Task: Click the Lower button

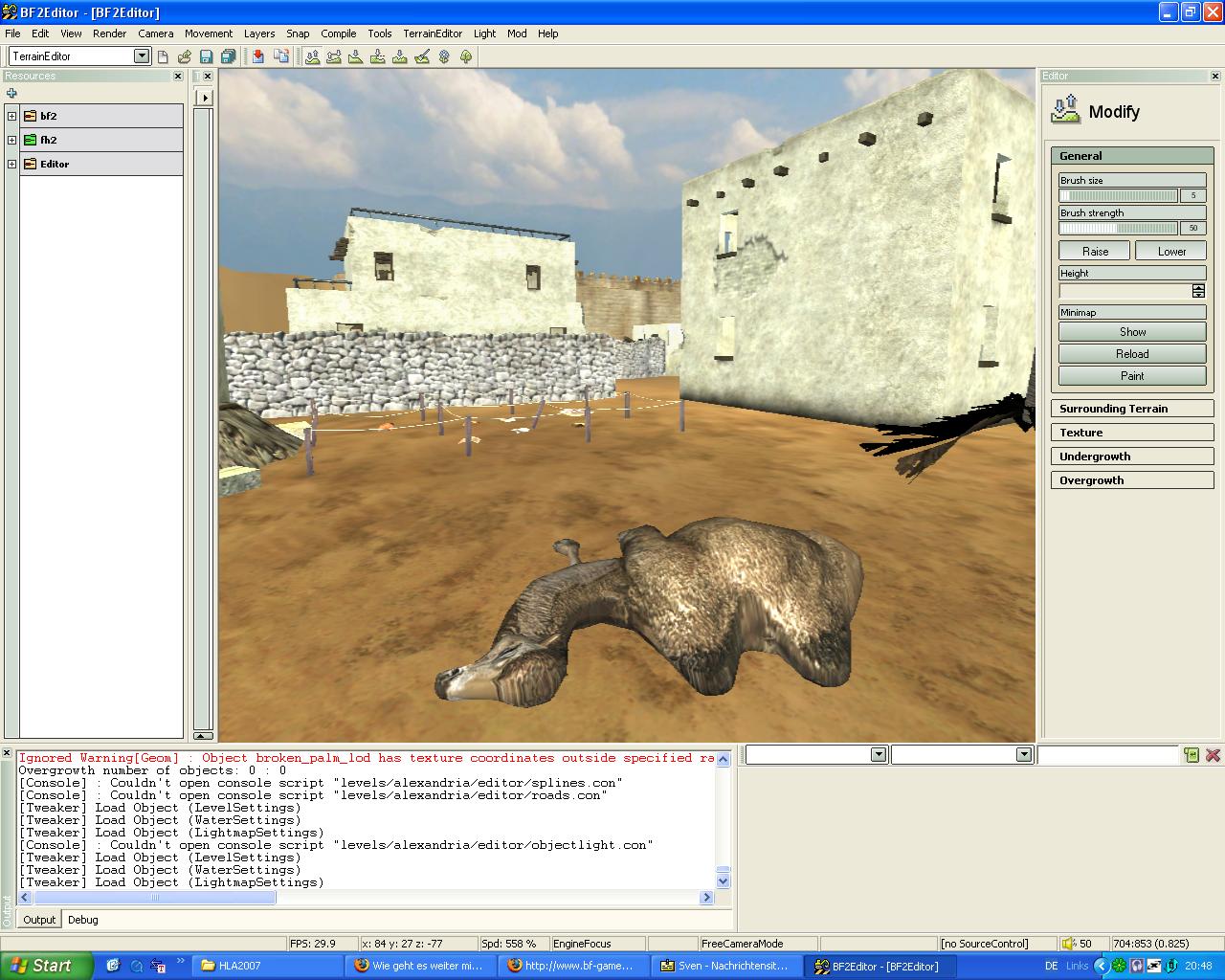Action: (1171, 252)
